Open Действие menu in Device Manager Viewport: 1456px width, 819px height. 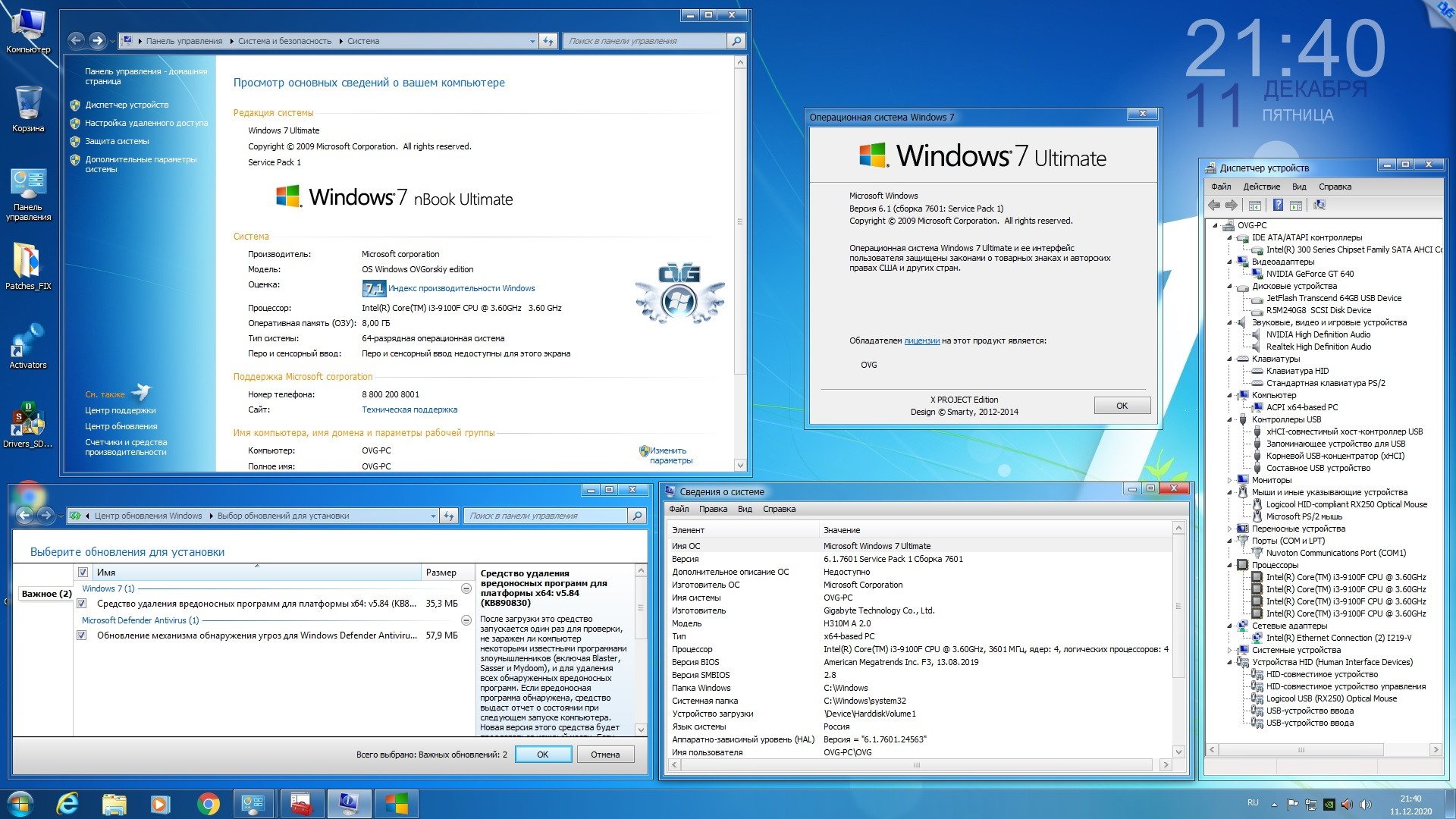(1261, 187)
